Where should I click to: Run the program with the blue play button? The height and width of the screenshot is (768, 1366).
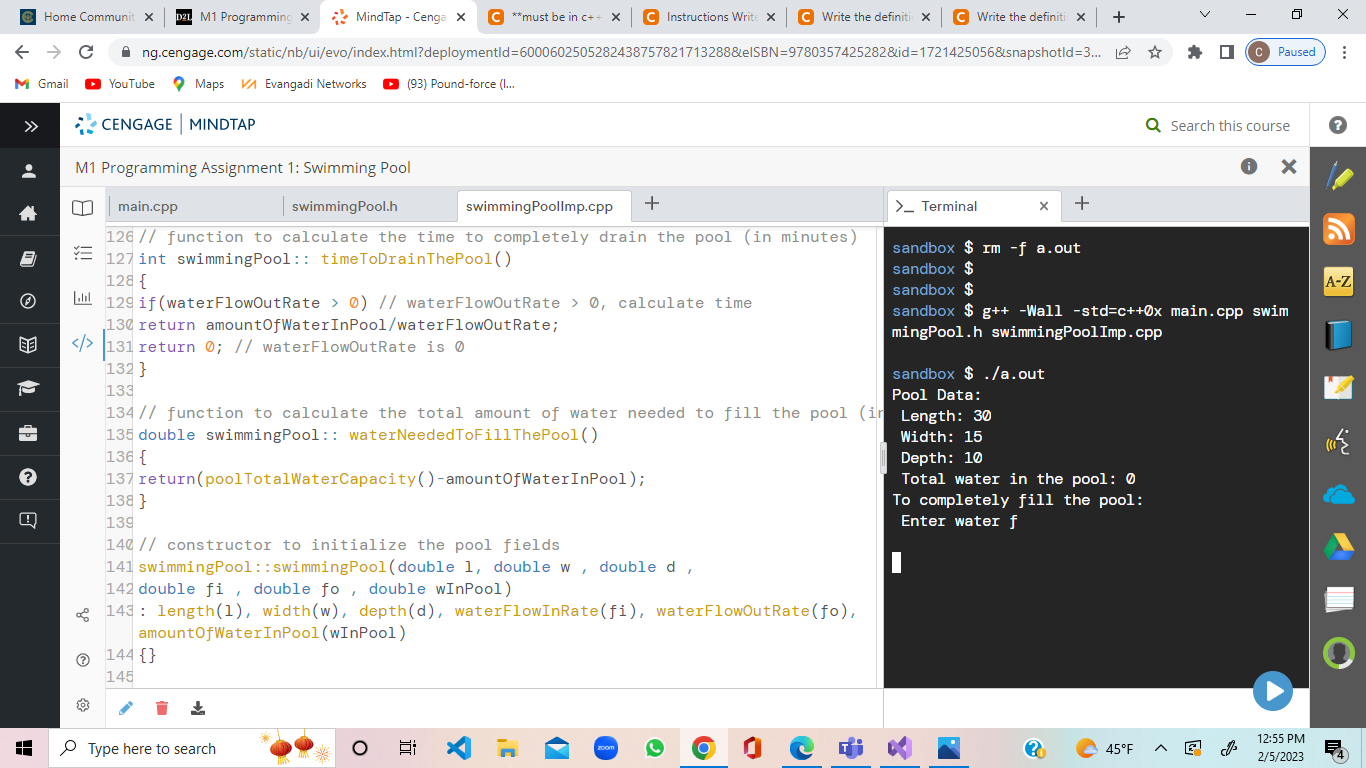coord(1272,690)
